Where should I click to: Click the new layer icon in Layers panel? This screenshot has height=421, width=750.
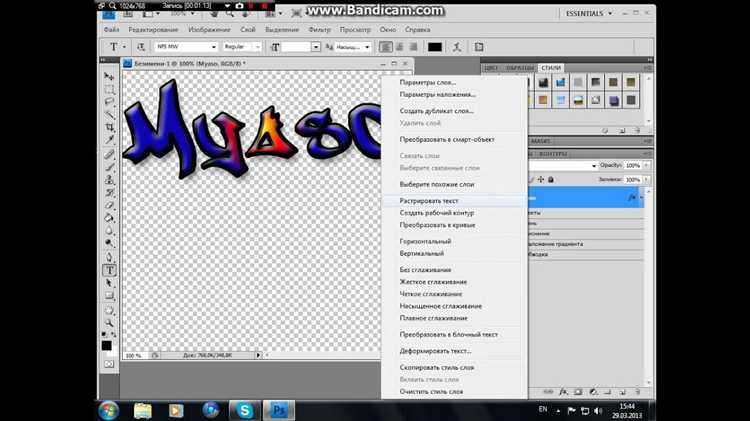[x=622, y=392]
